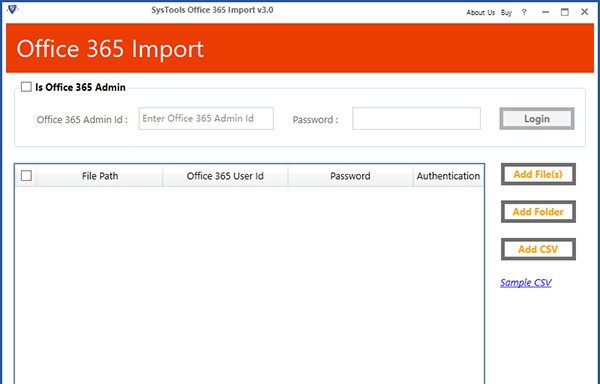Enable the Is Office 365 Admin checkbox

click(26, 87)
